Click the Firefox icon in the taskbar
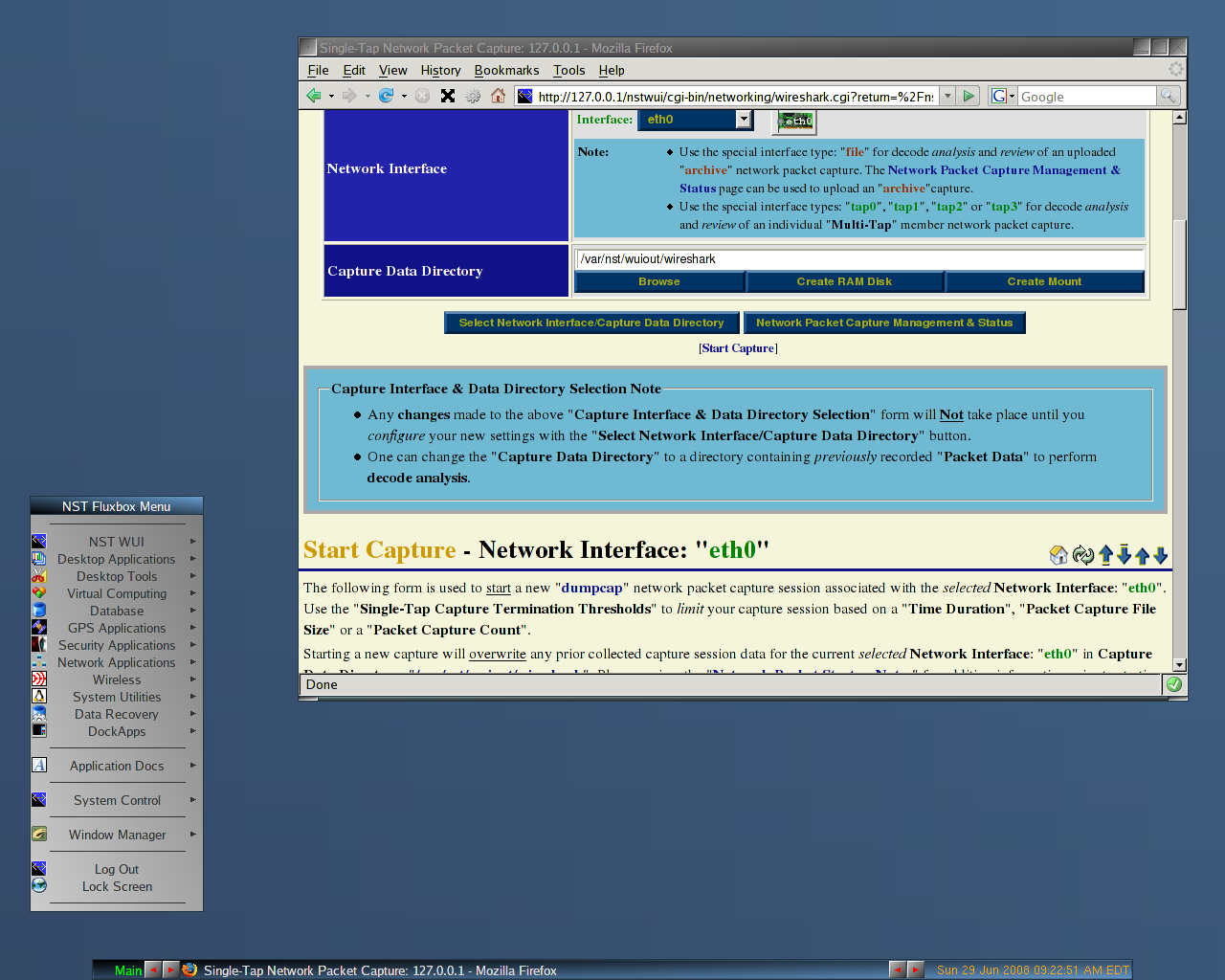The image size is (1225, 980). 189,969
